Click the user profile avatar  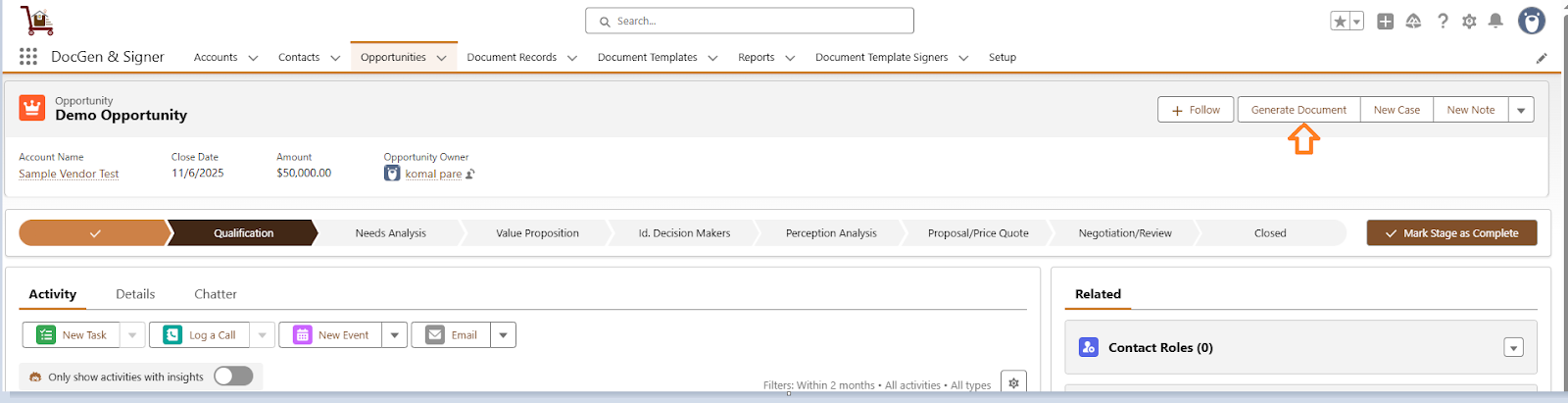[x=1531, y=21]
